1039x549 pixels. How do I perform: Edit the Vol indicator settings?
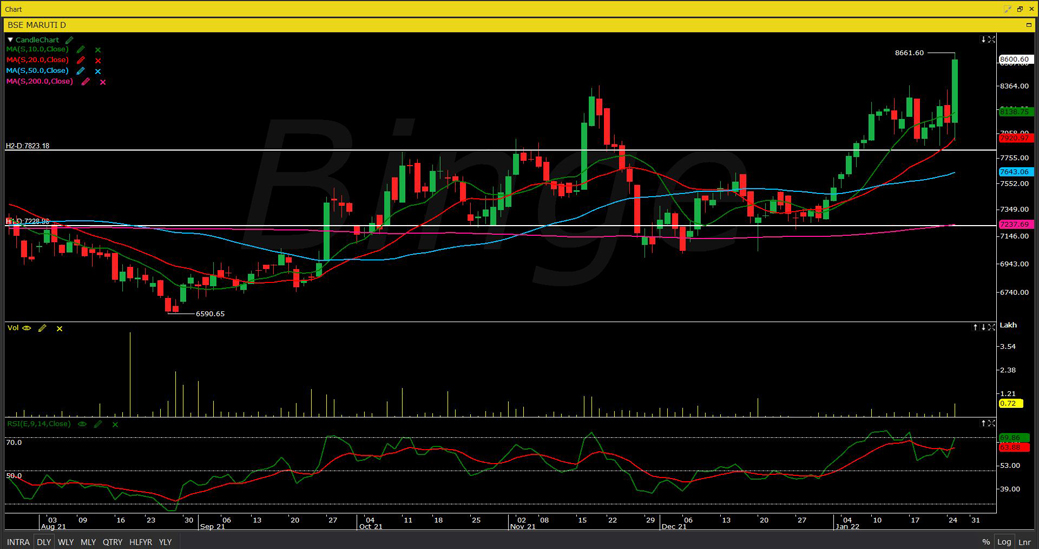coord(42,328)
